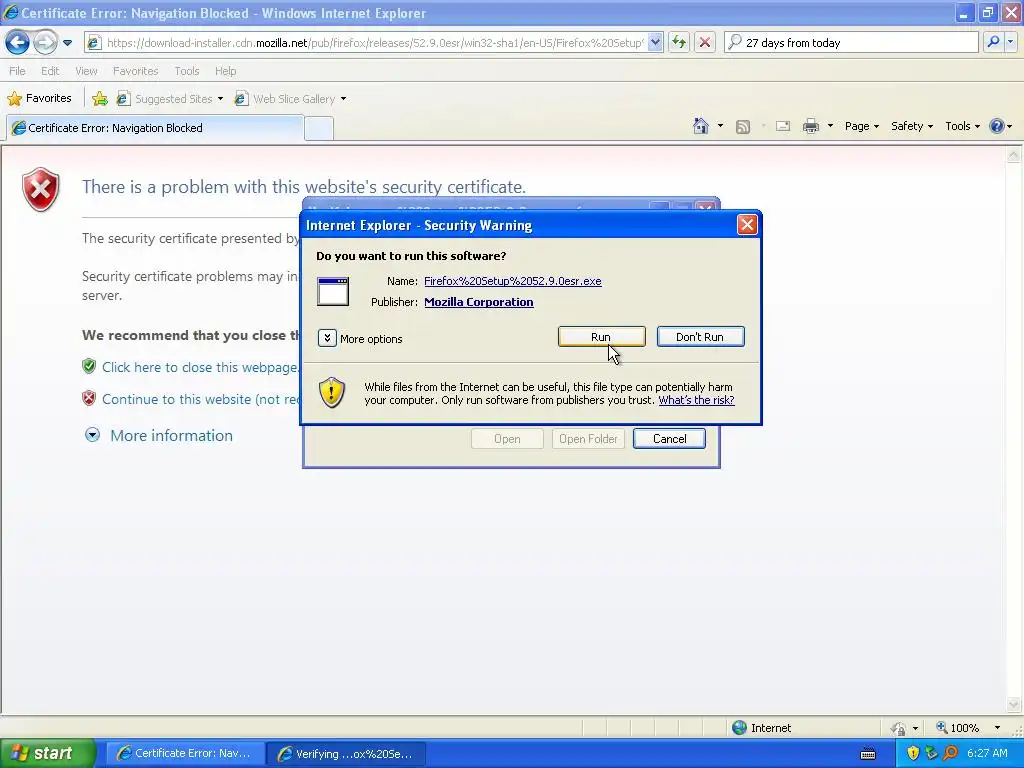Click 'Click here to close this webpage' link

point(200,367)
